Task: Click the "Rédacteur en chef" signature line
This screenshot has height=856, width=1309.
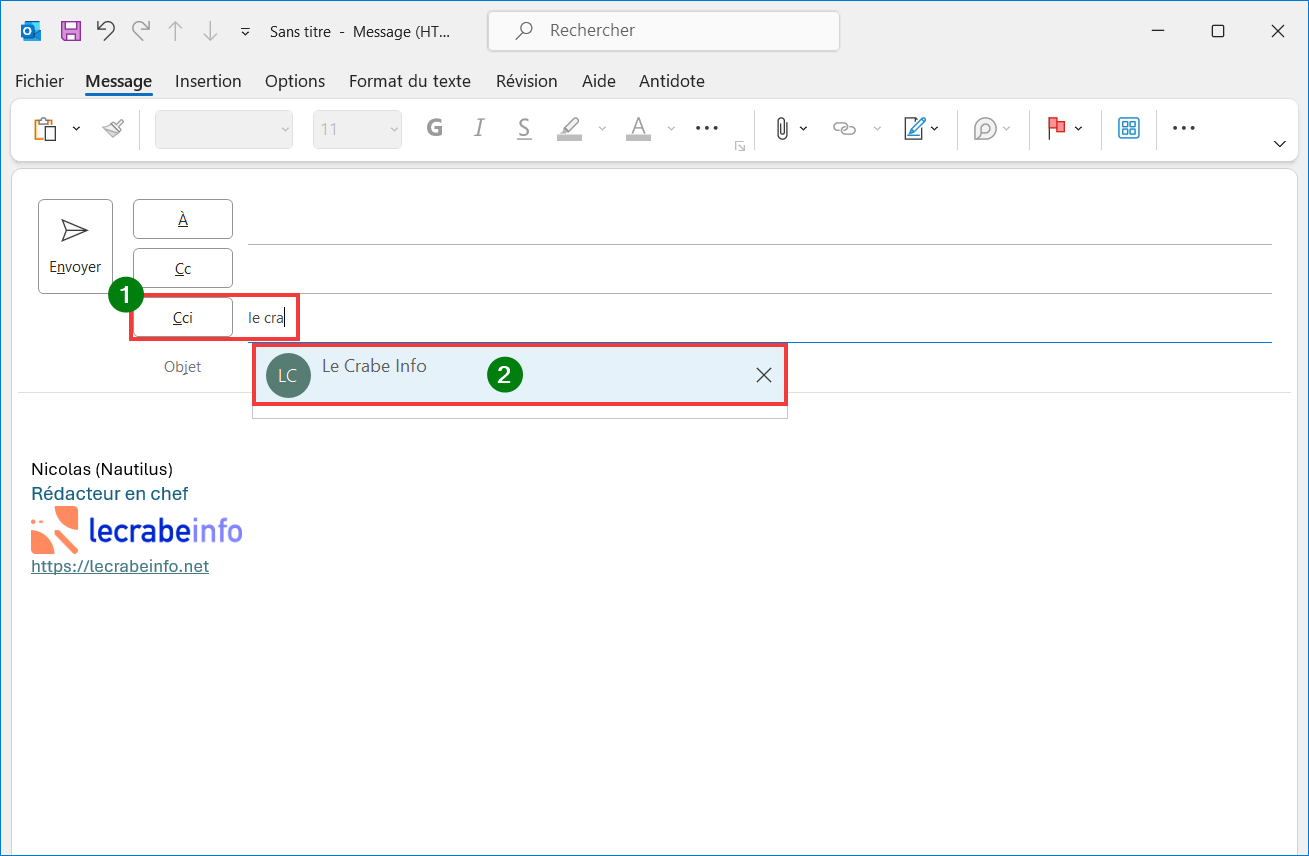Action: (110, 493)
